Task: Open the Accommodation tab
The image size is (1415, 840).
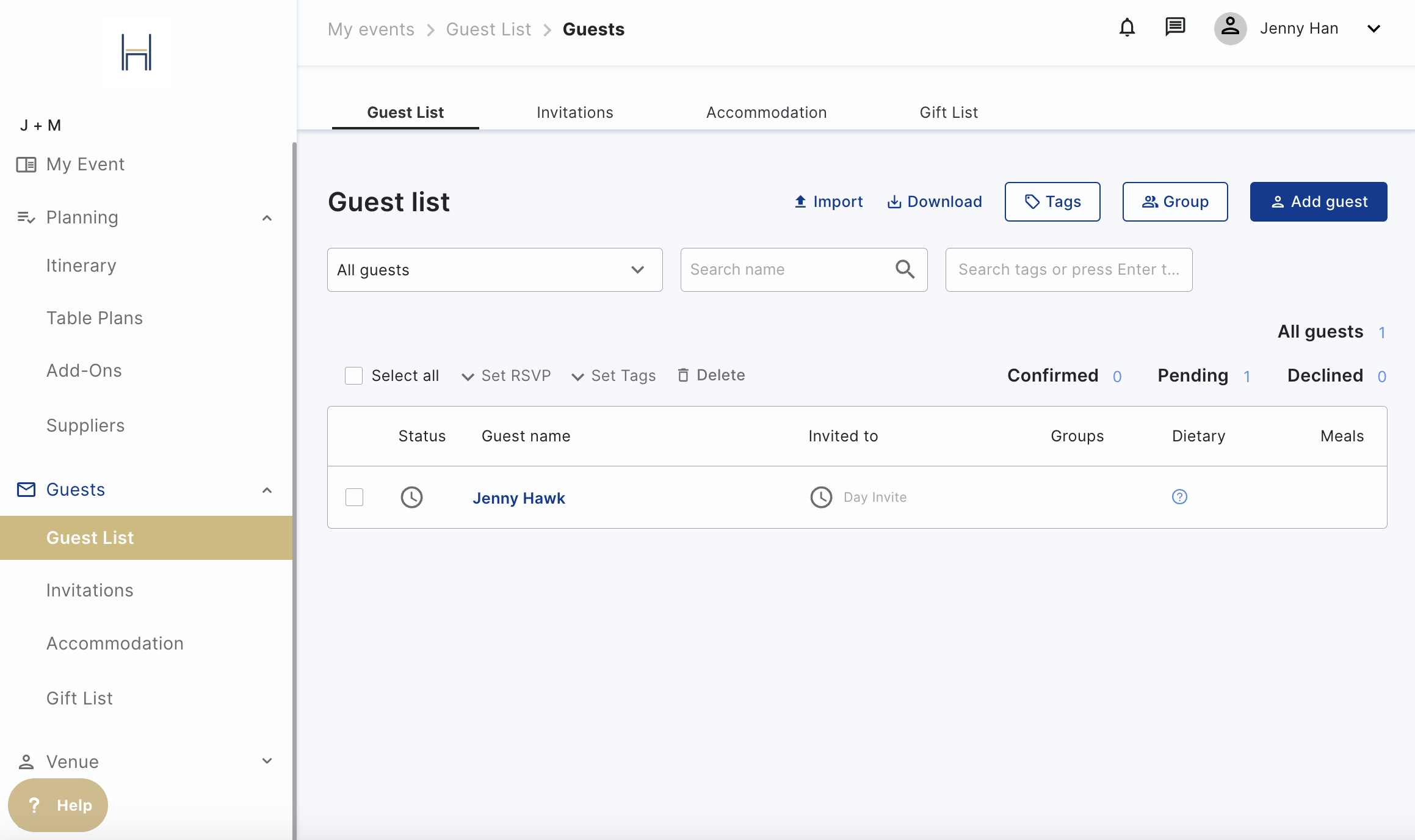Action: click(x=766, y=112)
